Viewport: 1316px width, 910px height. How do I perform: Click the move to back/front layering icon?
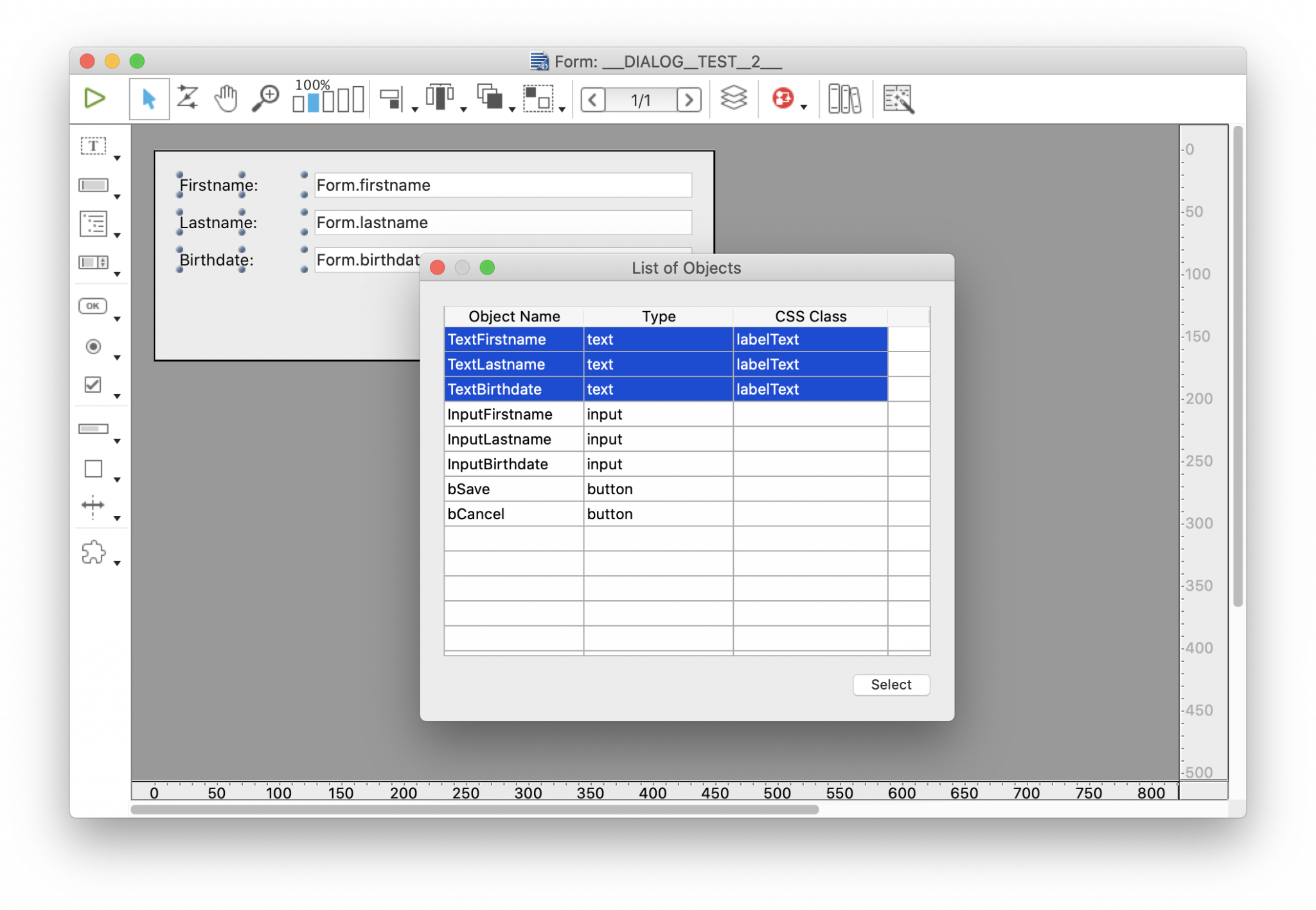[490, 98]
